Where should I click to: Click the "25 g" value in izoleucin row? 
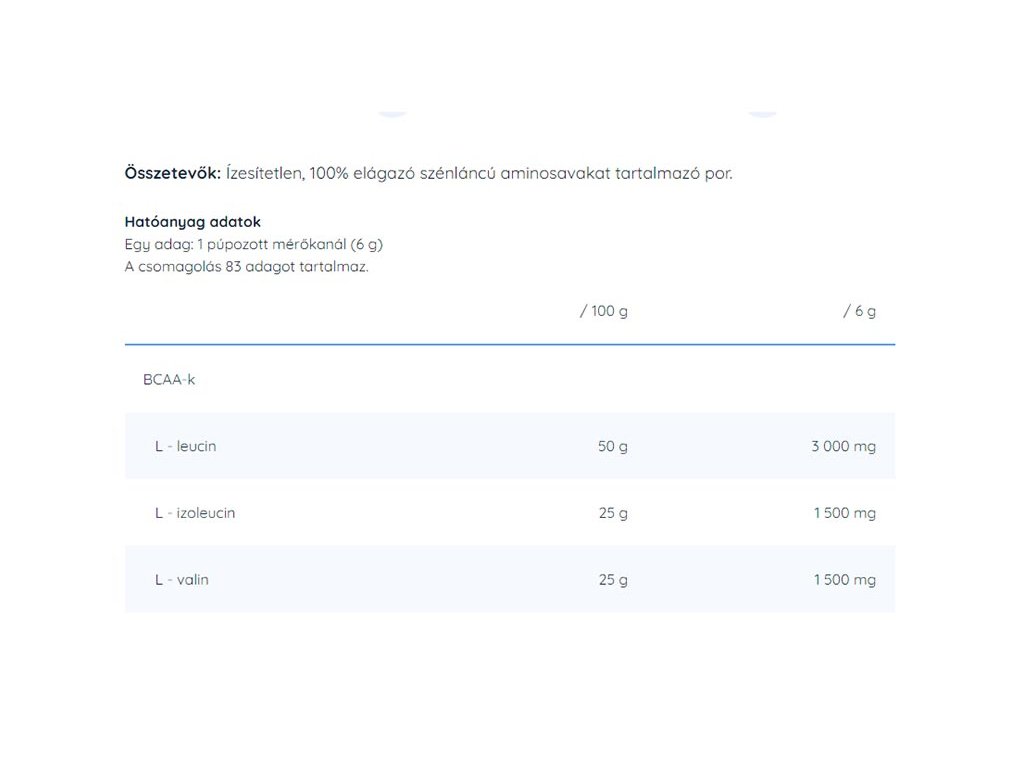[x=613, y=513]
